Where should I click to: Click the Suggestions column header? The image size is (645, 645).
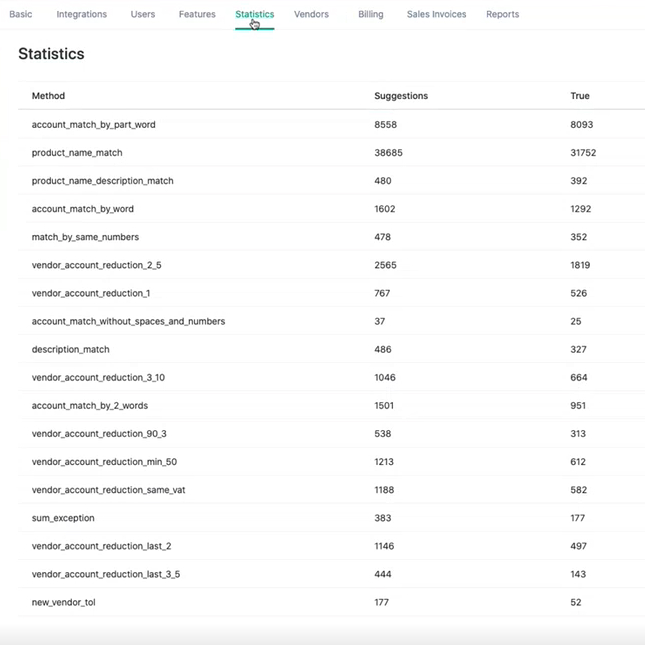click(401, 96)
